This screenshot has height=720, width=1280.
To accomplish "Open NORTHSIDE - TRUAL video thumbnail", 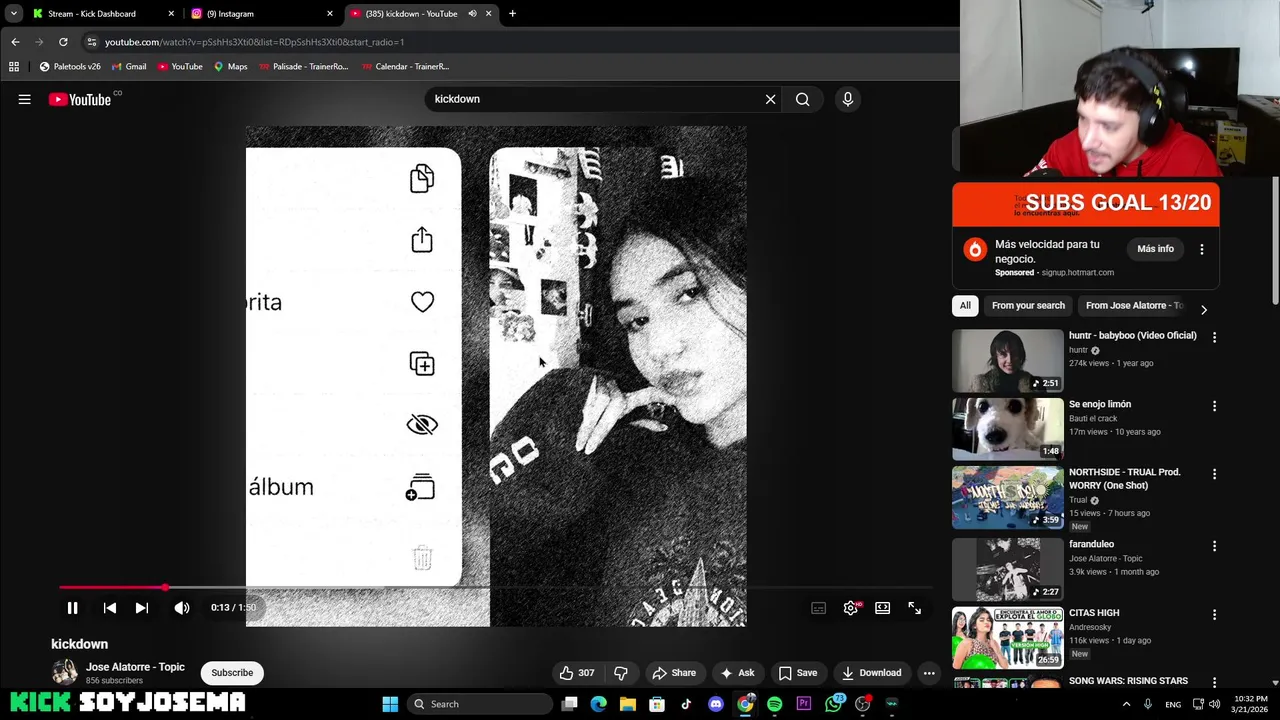I will point(1007,497).
